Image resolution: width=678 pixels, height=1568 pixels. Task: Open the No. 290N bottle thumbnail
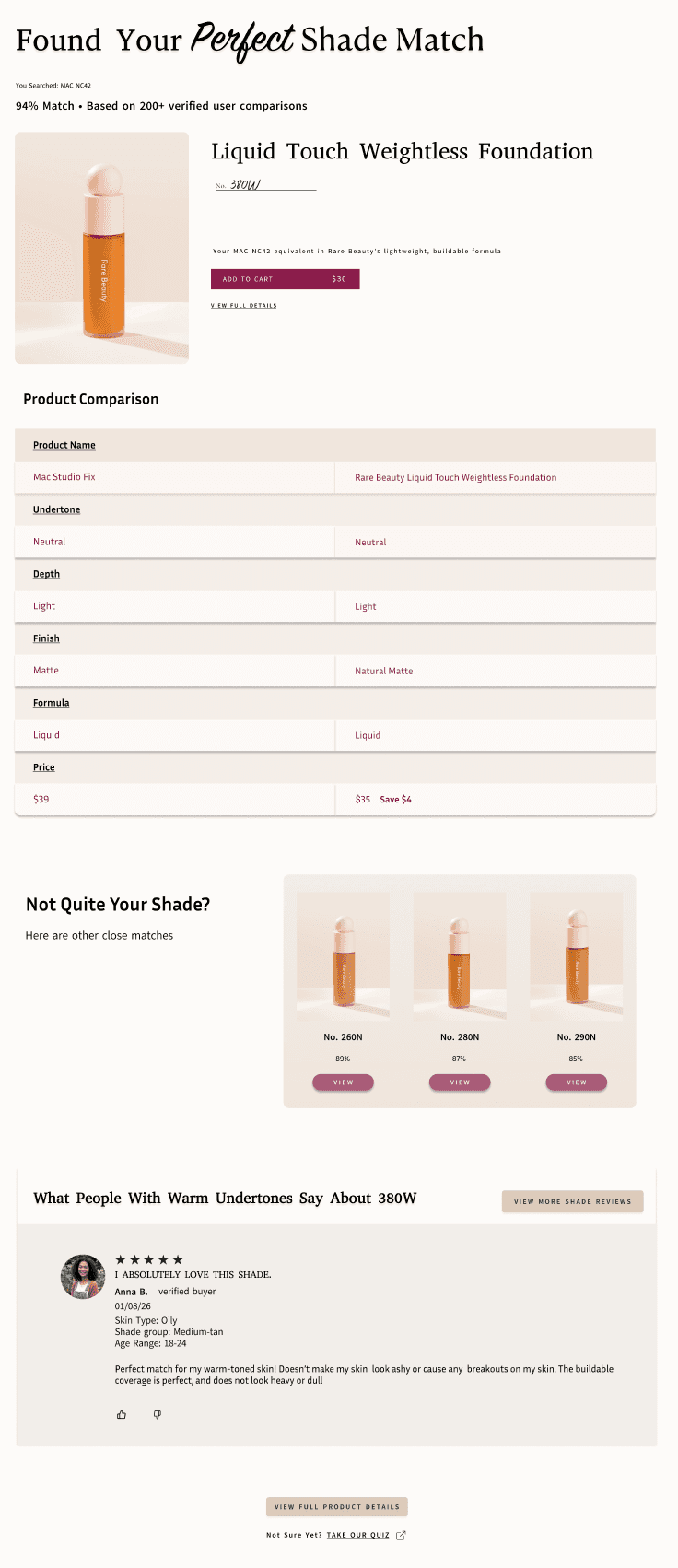coord(577,956)
